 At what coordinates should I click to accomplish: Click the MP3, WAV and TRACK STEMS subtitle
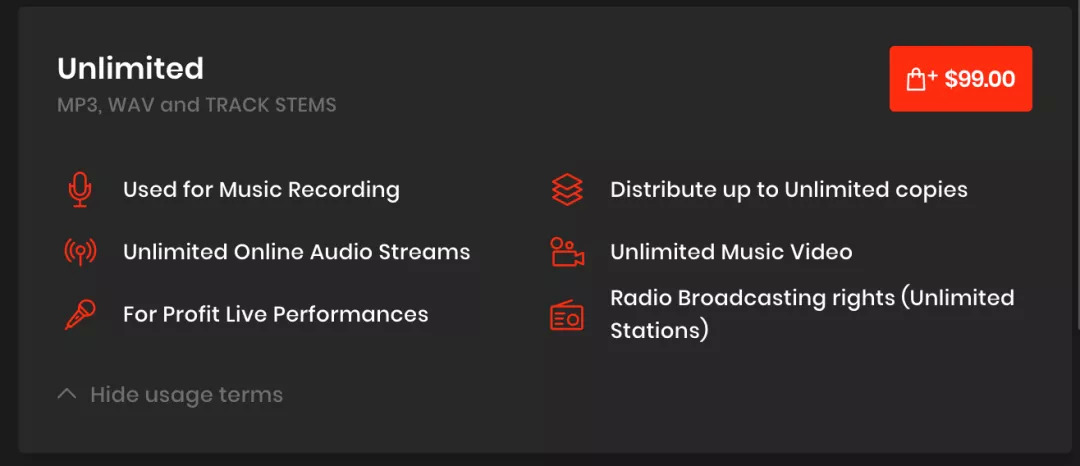pos(196,105)
